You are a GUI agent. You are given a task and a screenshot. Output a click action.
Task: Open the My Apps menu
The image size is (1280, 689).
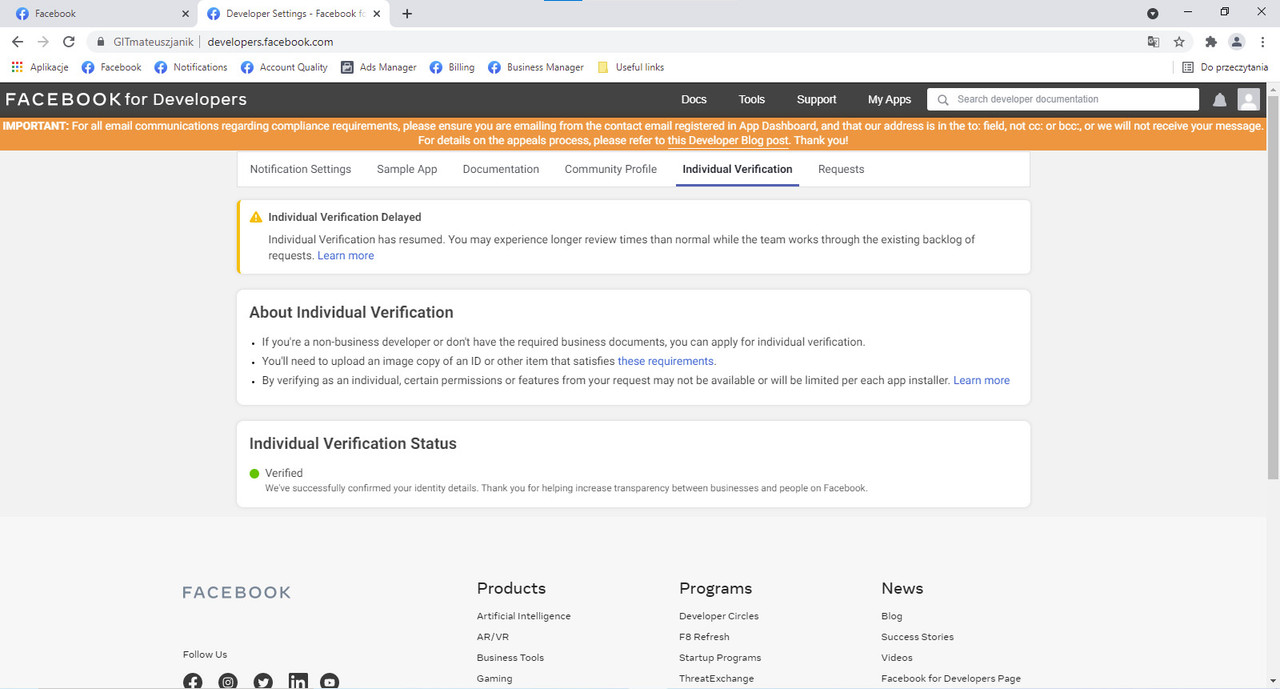(889, 99)
